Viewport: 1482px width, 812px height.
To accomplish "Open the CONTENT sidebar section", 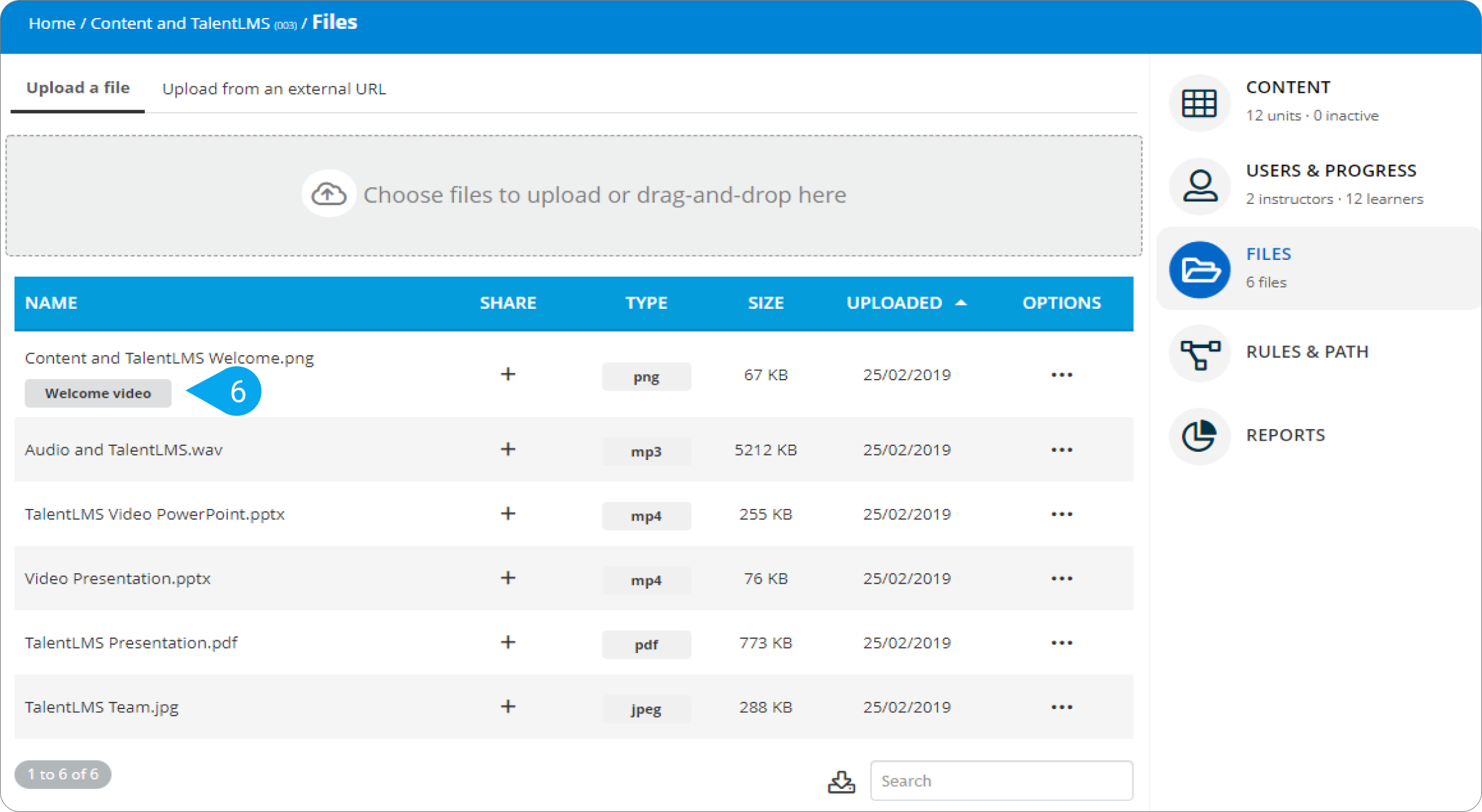I will click(x=1288, y=87).
